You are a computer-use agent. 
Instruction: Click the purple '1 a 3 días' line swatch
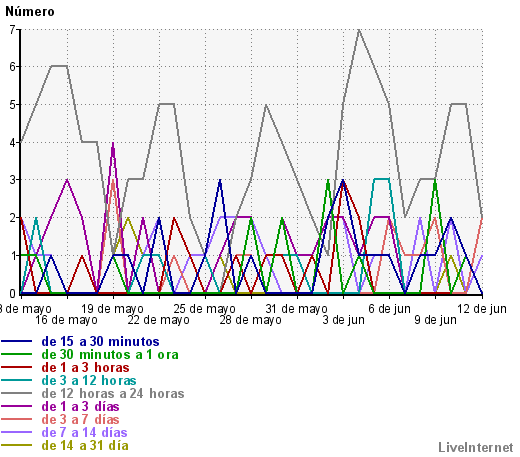(17, 406)
